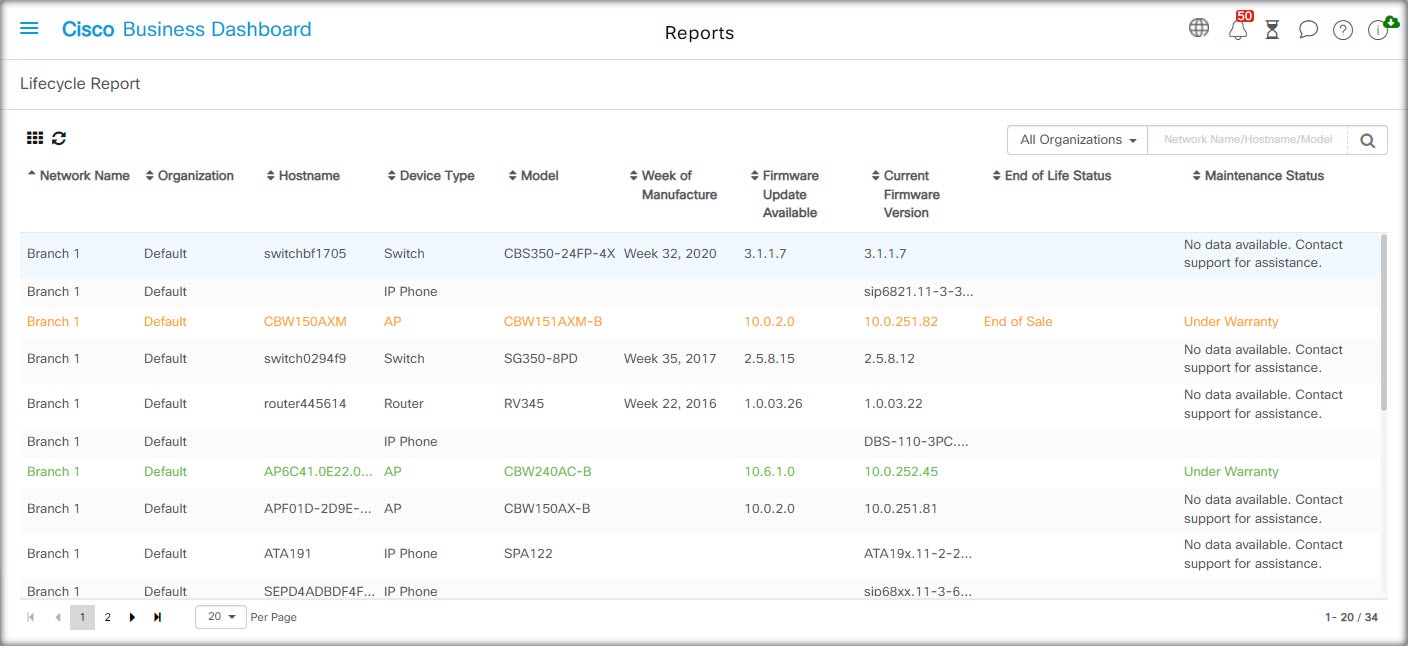This screenshot has width=1408, height=646.
Task: Click firmware update 10.6.1.0
Action: 769,472
